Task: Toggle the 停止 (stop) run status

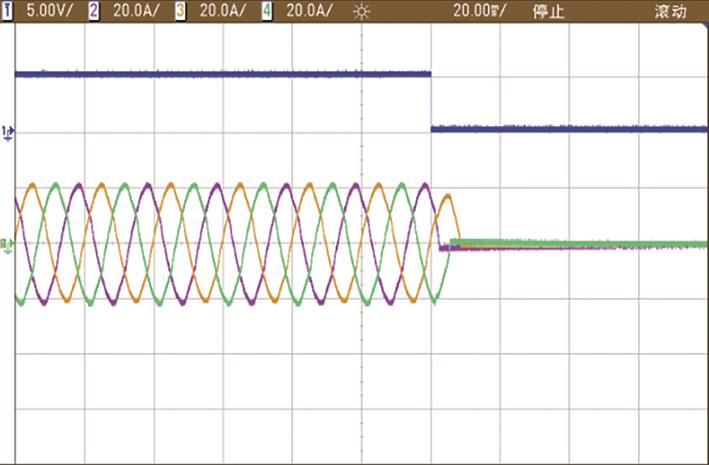Action: (x=549, y=12)
